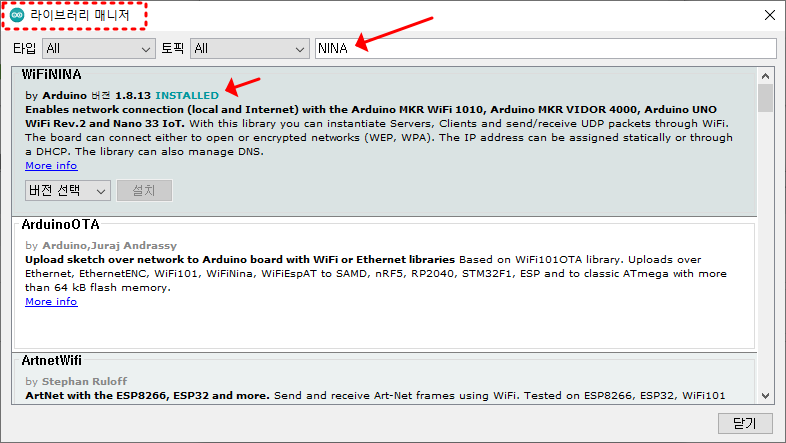Open More info link under ArduinoOTA
This screenshot has width=786, height=443.
coord(51,302)
